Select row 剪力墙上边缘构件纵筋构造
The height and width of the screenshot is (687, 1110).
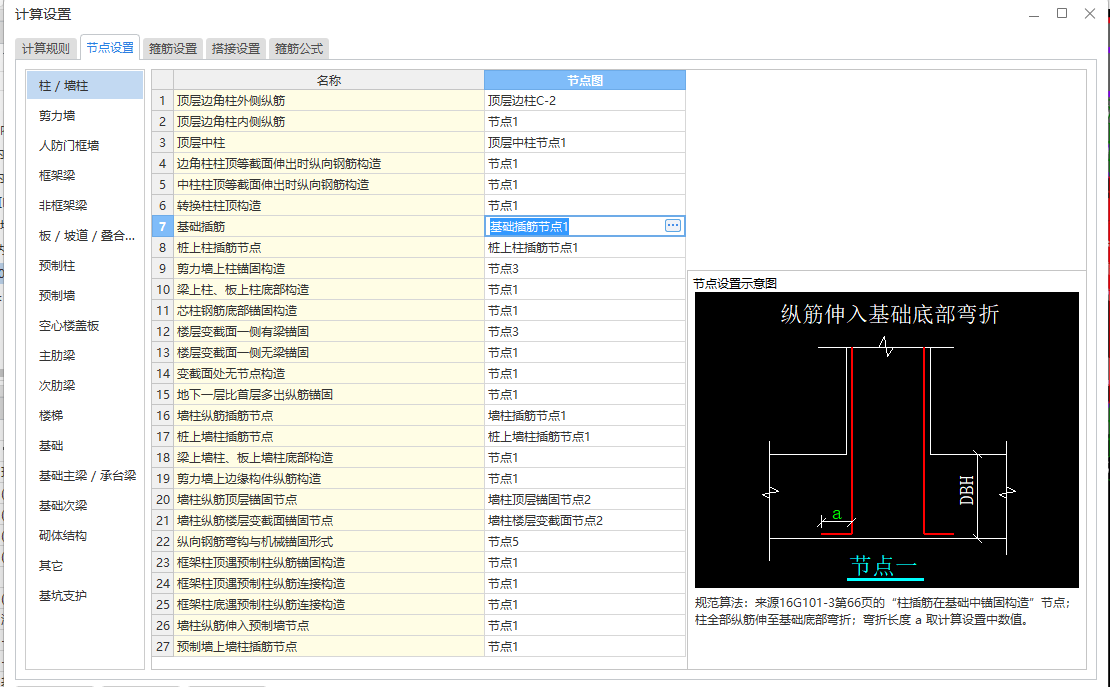pos(328,479)
